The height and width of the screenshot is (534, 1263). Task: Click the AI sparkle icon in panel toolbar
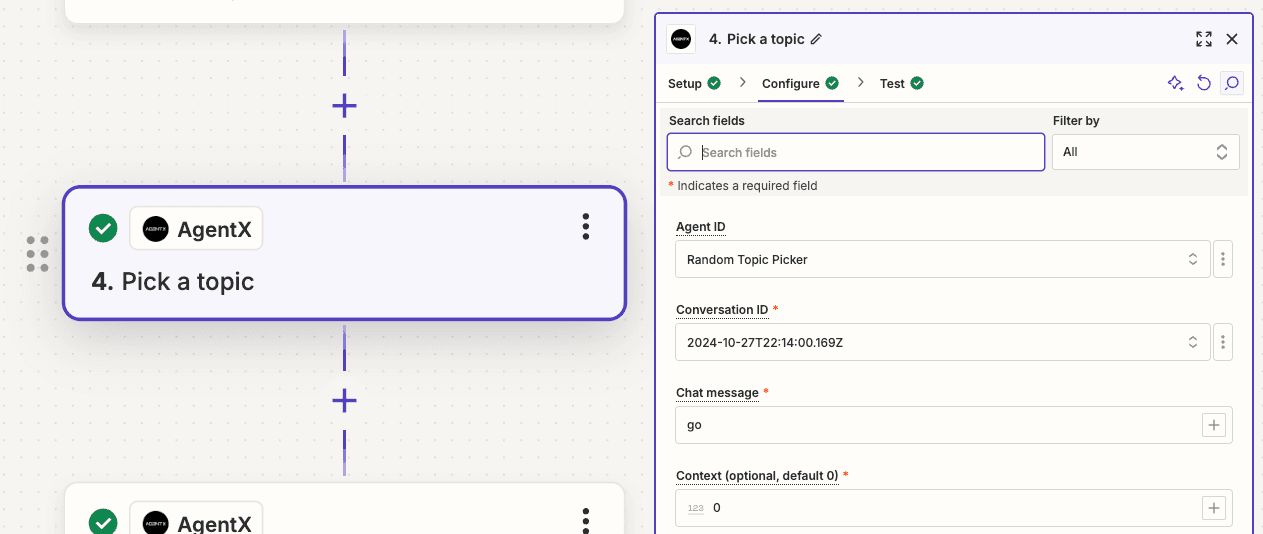pyautogui.click(x=1176, y=83)
